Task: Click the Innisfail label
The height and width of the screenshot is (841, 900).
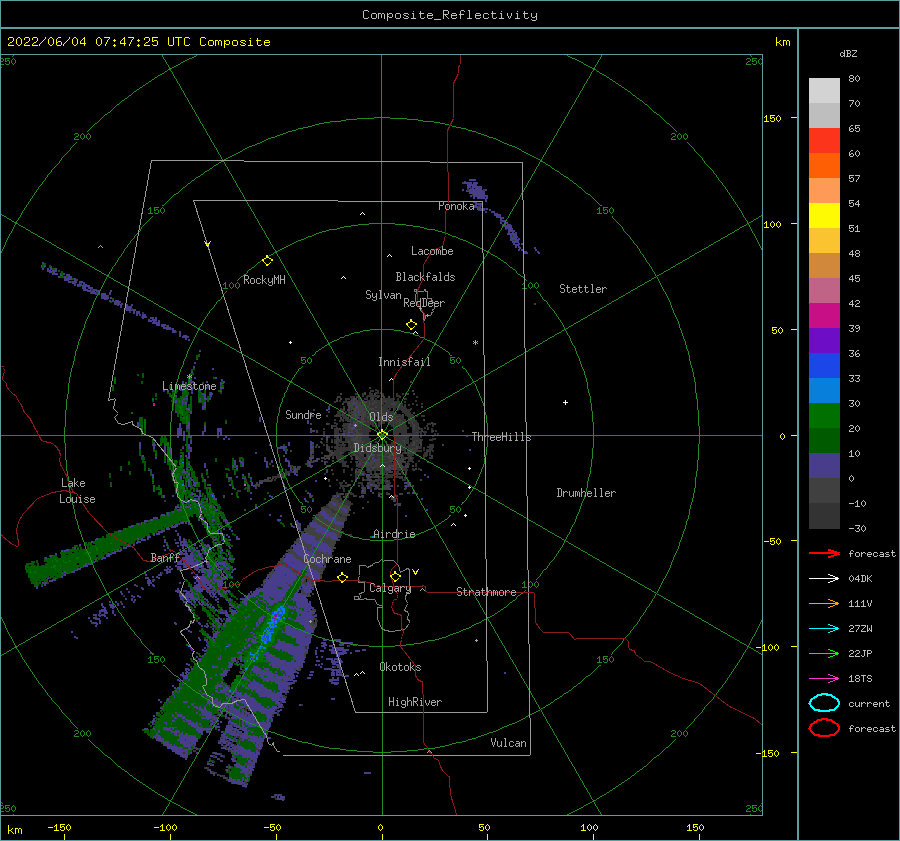Action: pyautogui.click(x=404, y=362)
